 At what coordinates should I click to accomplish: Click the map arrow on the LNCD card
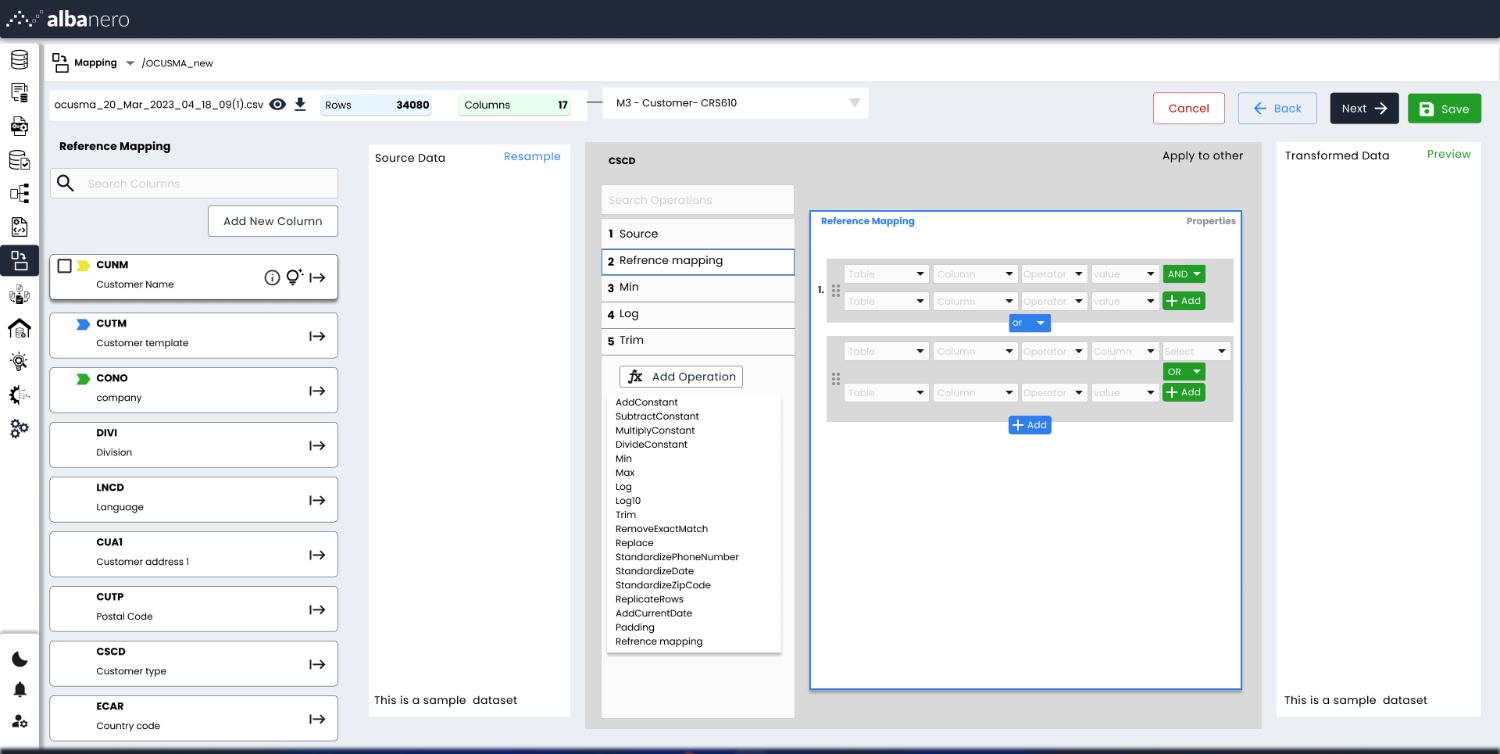point(317,501)
